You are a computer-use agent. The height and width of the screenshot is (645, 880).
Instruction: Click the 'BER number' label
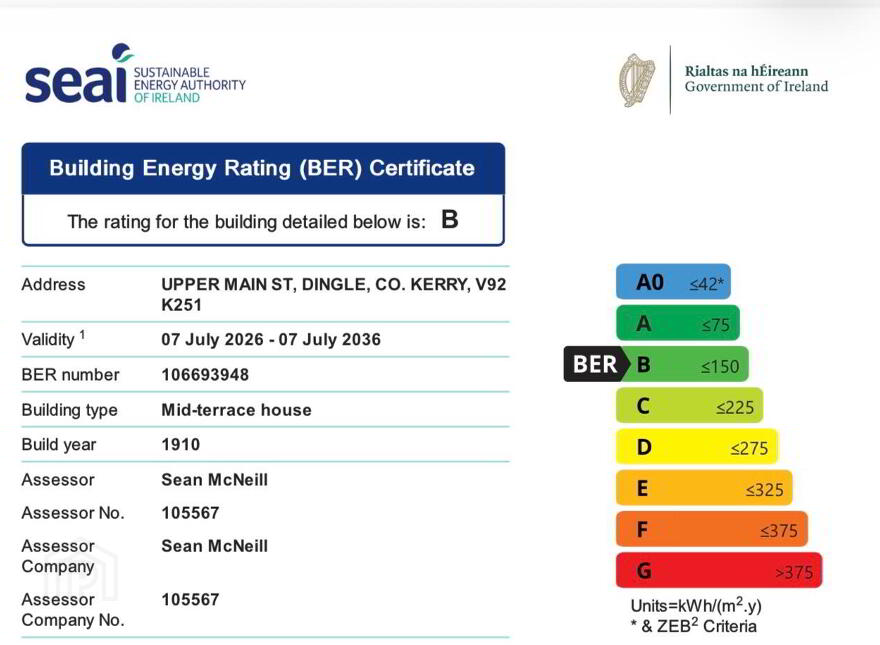point(70,375)
